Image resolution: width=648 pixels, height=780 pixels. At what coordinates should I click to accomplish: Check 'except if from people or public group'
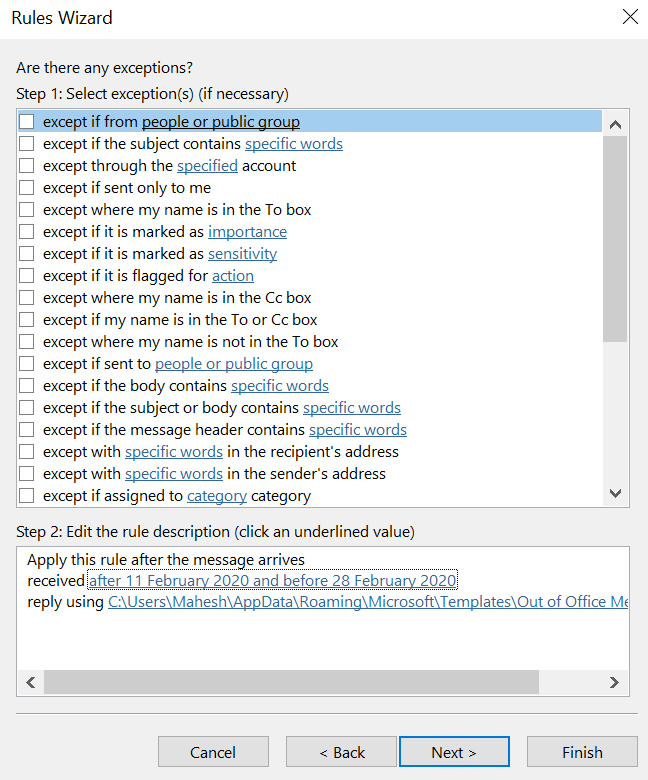[x=27, y=122]
